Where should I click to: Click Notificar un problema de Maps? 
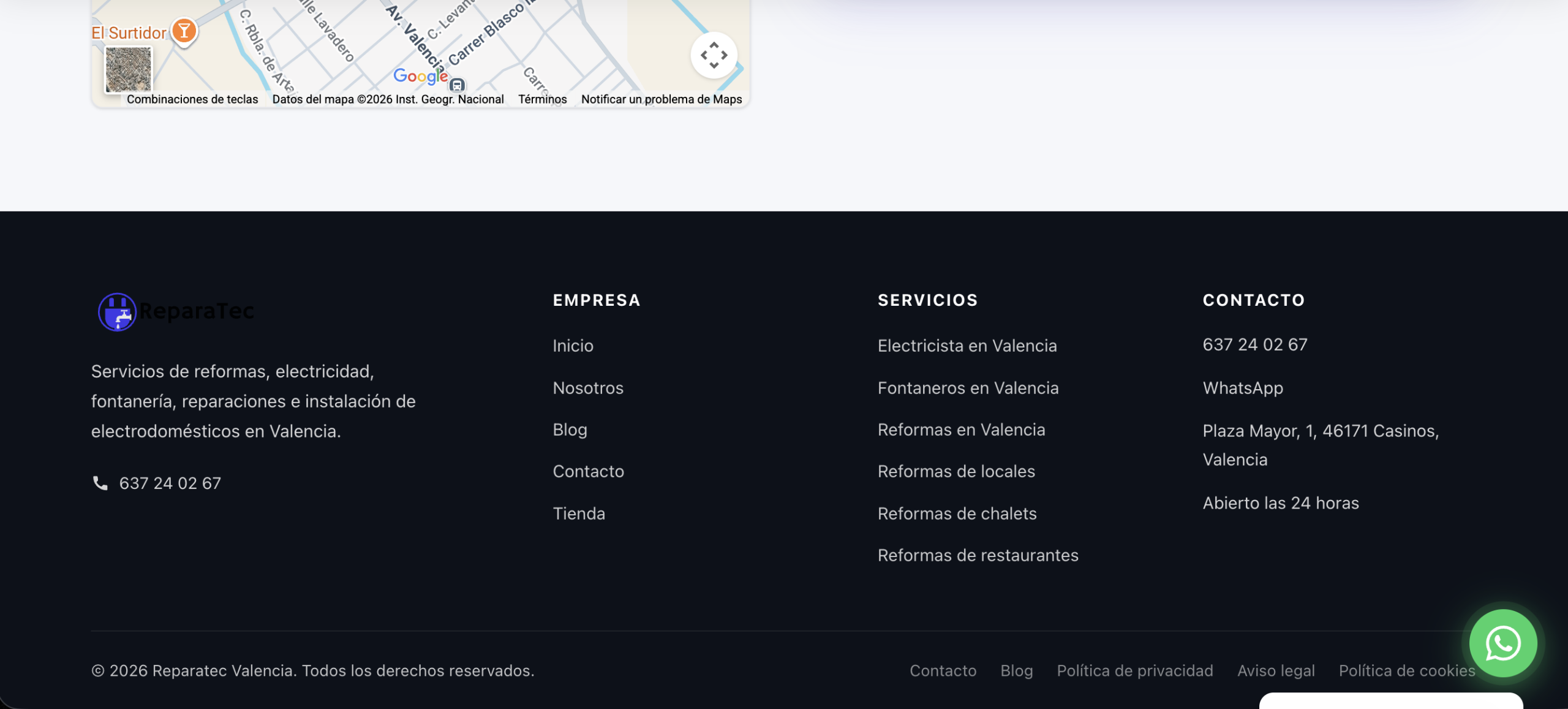coord(661,99)
